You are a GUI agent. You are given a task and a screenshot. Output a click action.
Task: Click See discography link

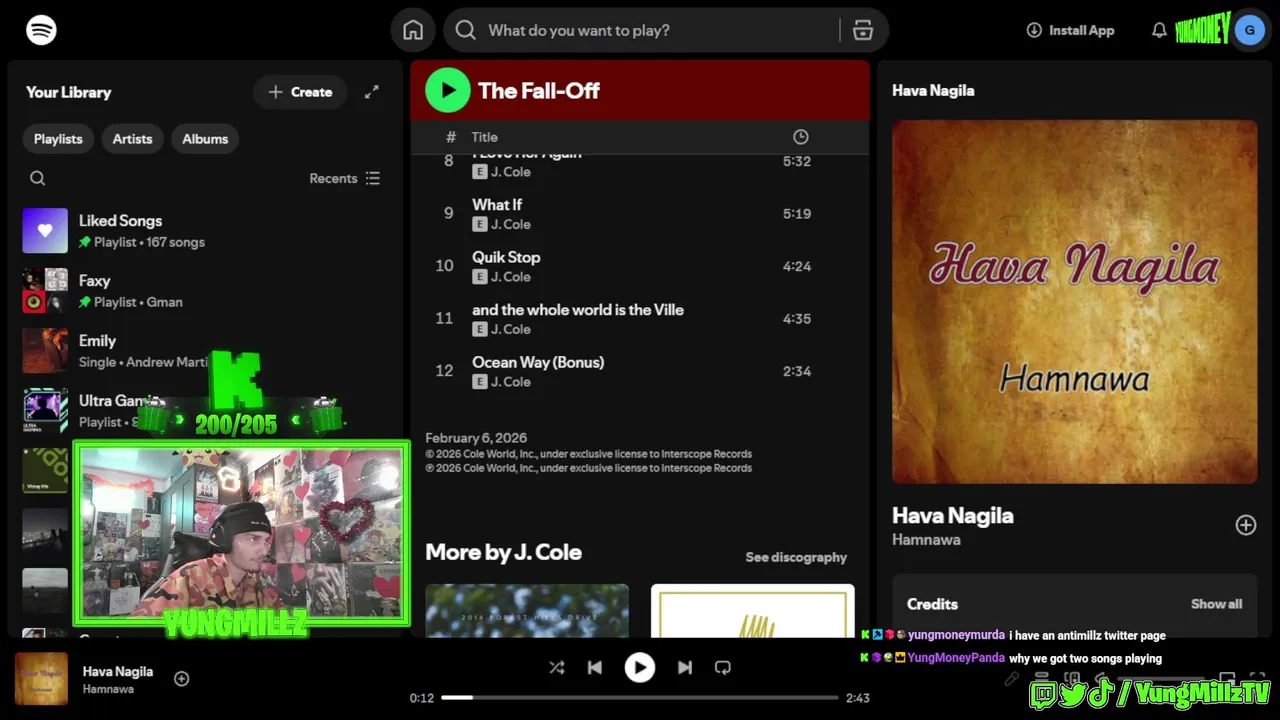click(796, 557)
